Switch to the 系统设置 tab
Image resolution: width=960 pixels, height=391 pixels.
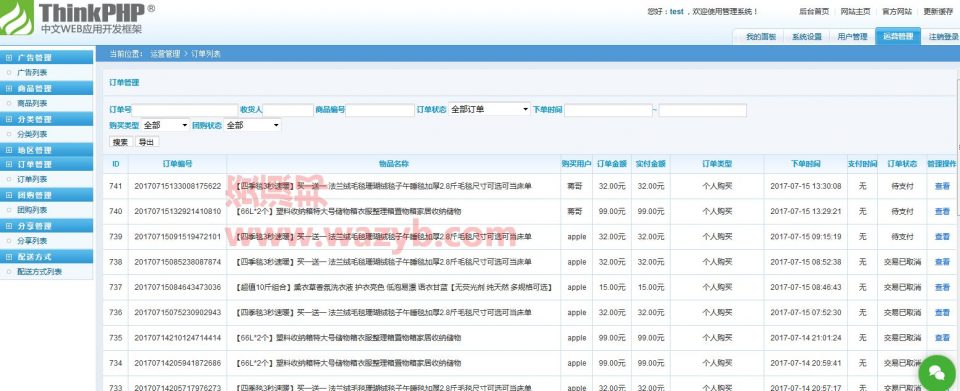pos(807,37)
